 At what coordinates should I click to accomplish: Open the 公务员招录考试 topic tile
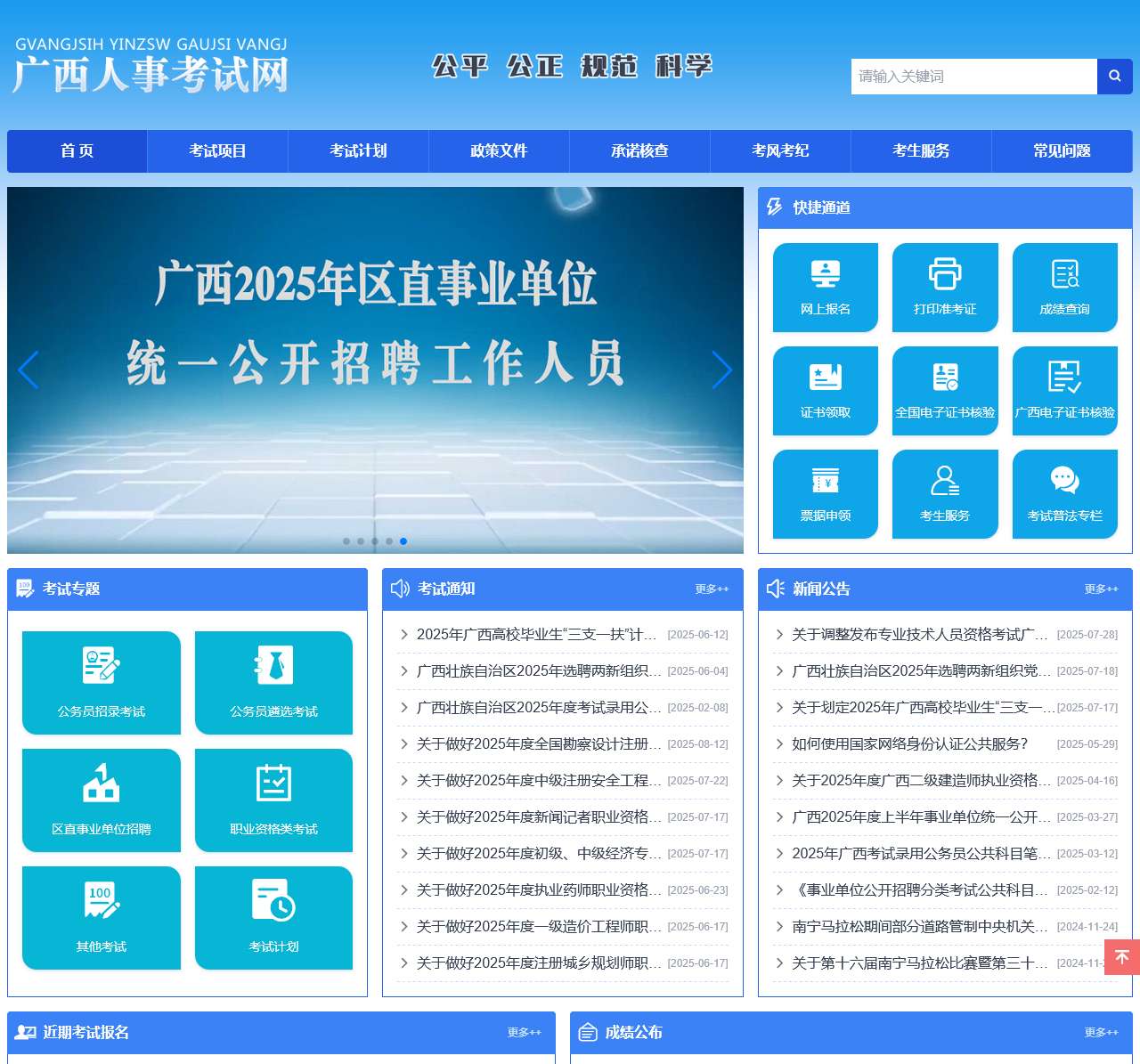[102, 682]
